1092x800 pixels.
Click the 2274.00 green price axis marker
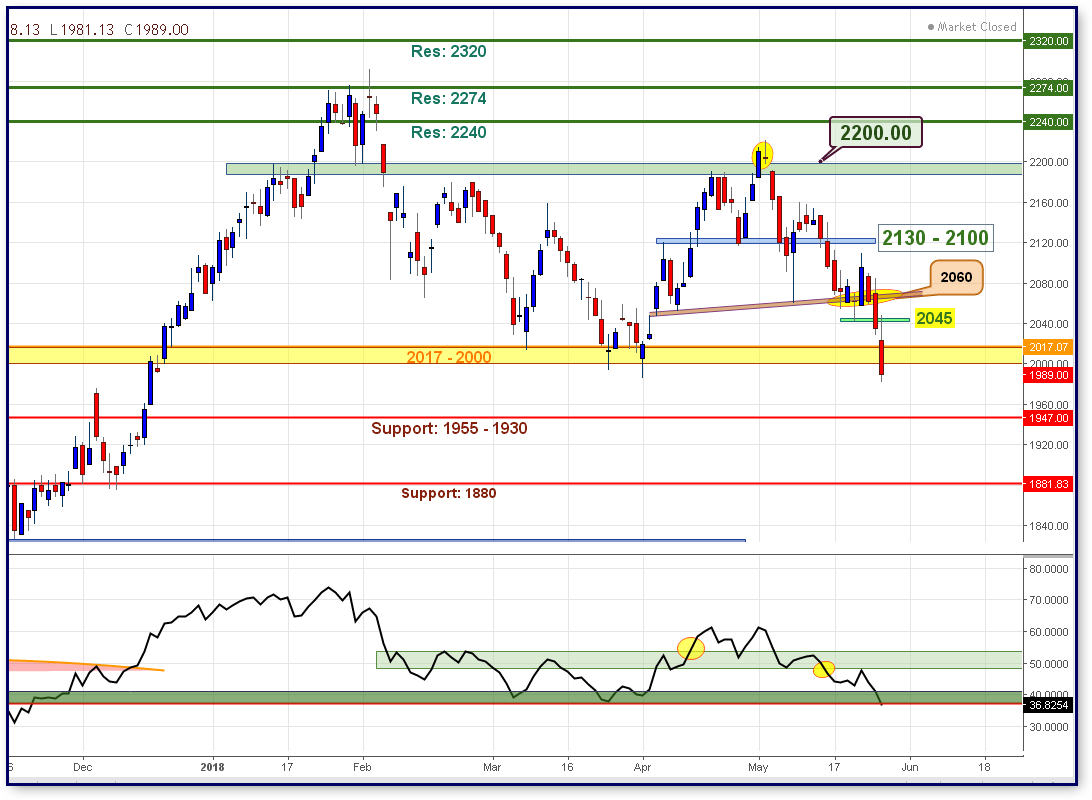point(1046,88)
